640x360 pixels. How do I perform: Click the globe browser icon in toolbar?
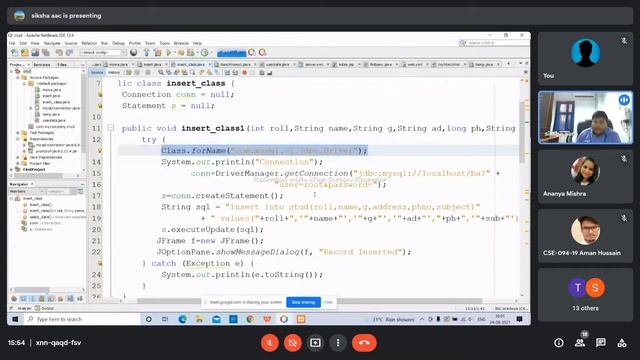(x=133, y=53)
